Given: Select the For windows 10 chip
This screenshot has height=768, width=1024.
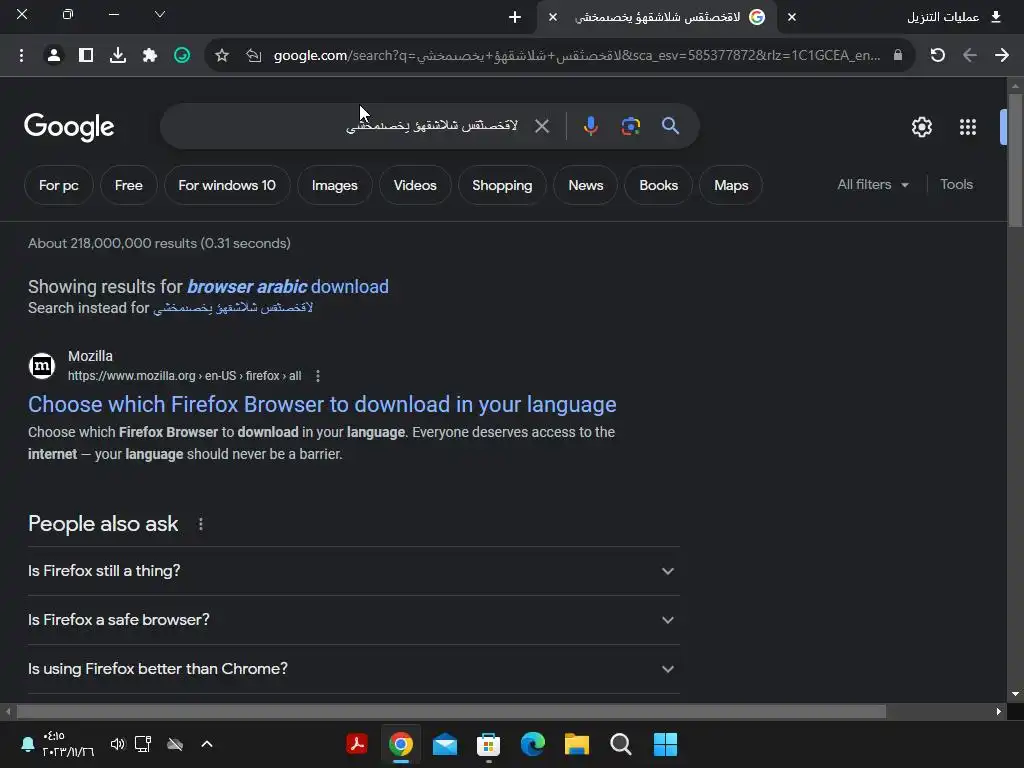Looking at the screenshot, I should pyautogui.click(x=227, y=185).
